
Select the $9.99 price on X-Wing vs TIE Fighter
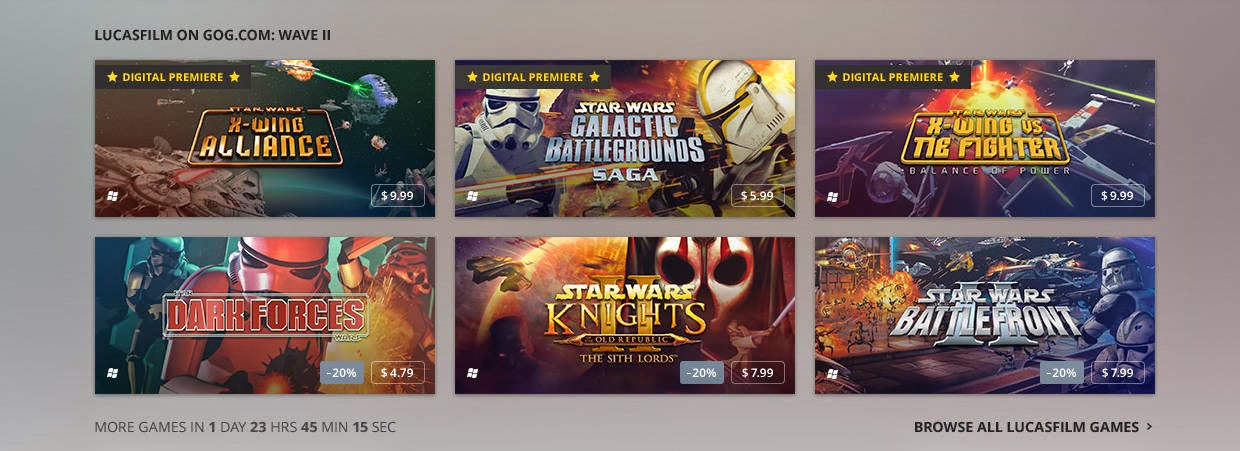(x=1117, y=195)
